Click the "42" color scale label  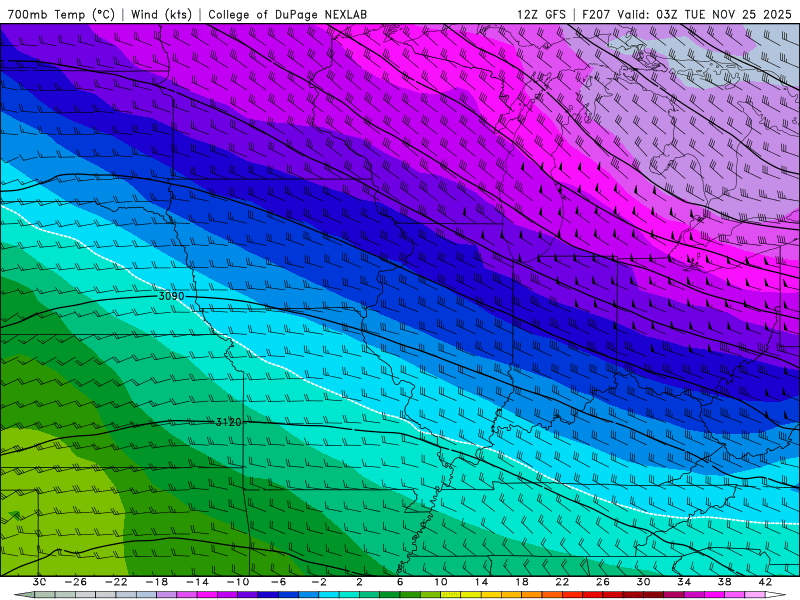click(765, 582)
